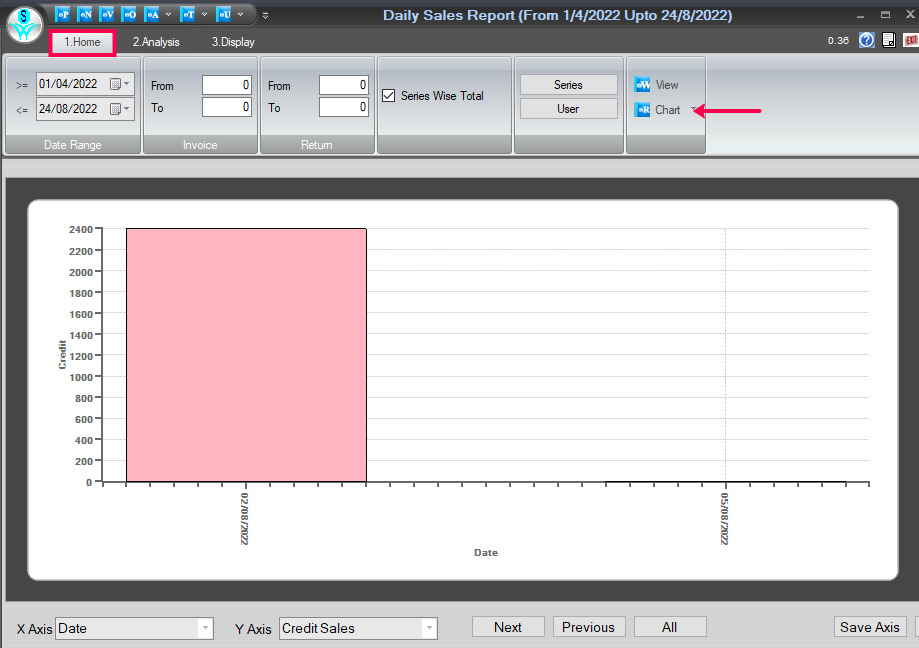Click the Series button
This screenshot has width=919, height=648.
[569, 85]
